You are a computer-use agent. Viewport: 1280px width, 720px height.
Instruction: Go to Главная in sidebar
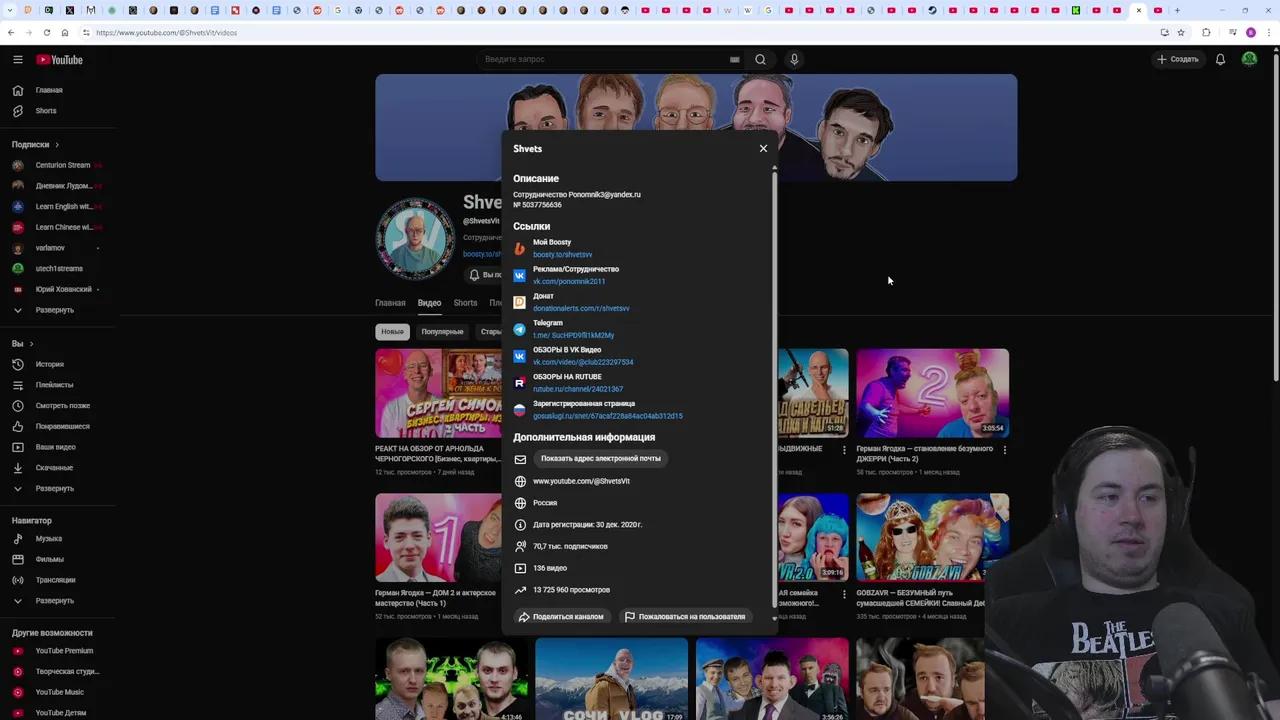point(49,90)
